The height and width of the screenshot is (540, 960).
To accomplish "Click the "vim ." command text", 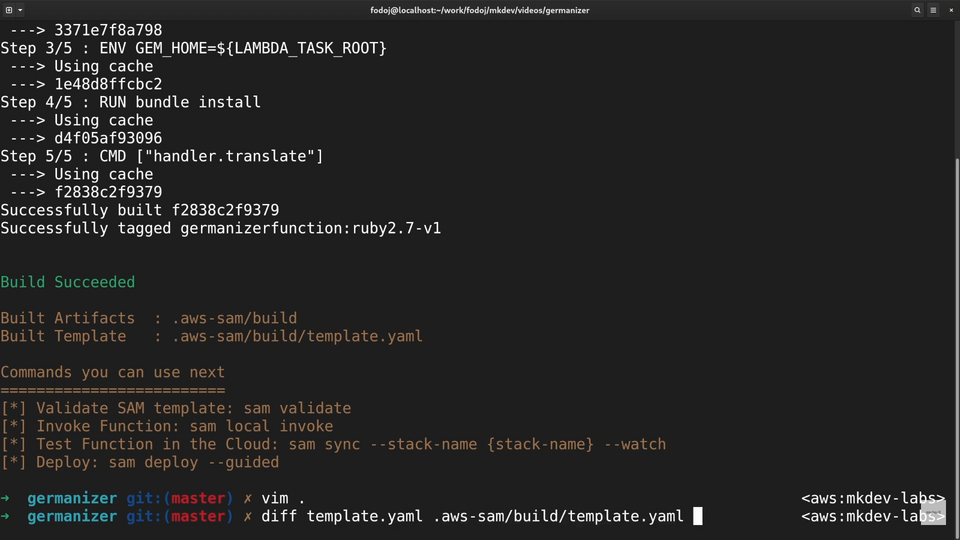I will [283, 498].
